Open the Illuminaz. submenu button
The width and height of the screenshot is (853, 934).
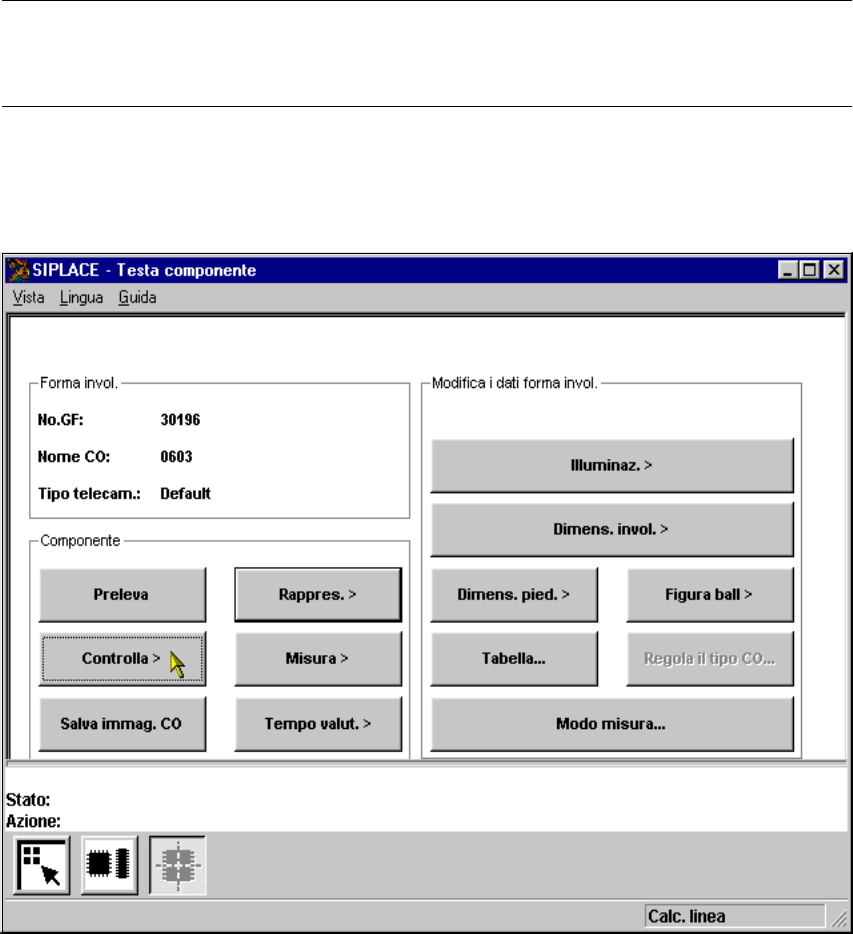click(612, 465)
